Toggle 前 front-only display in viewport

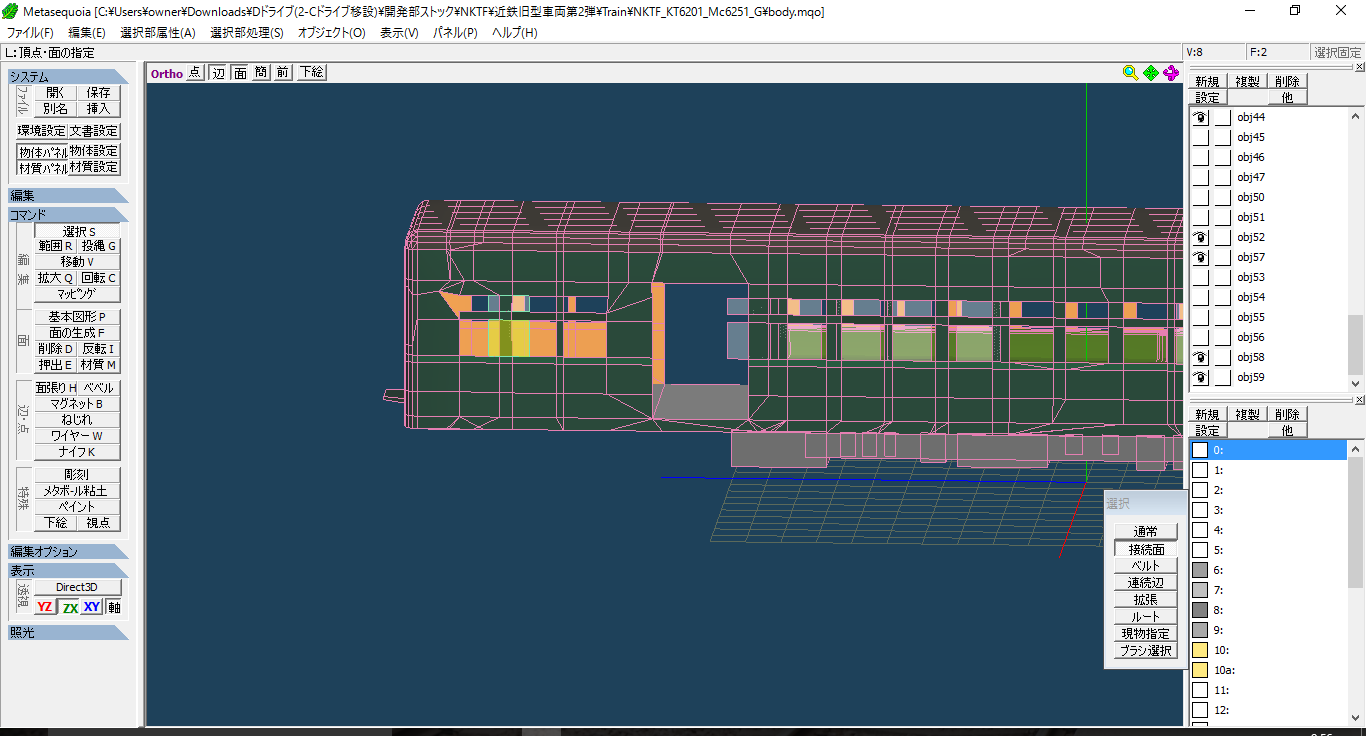pos(283,73)
